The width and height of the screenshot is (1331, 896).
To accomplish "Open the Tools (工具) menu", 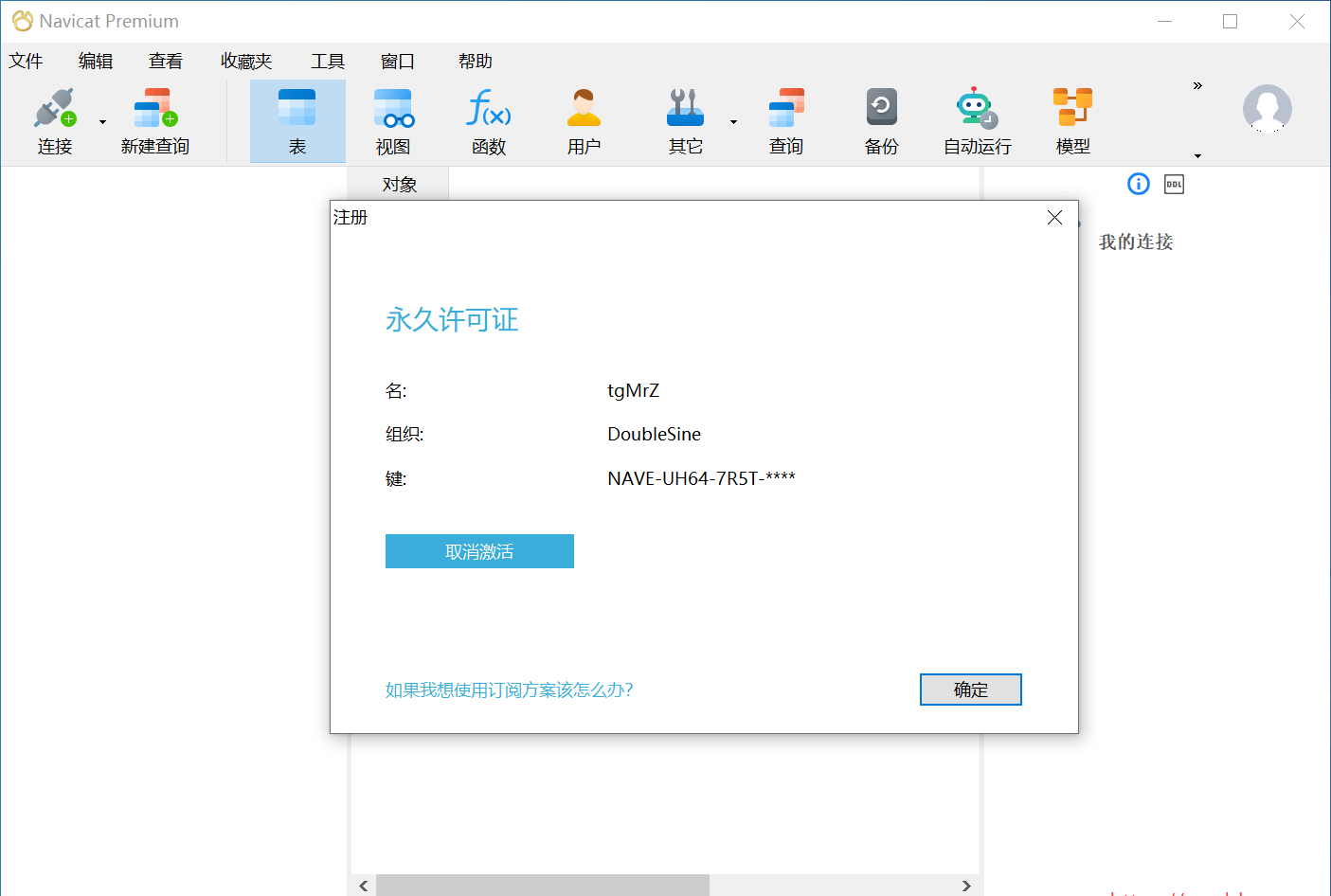I will pos(328,62).
